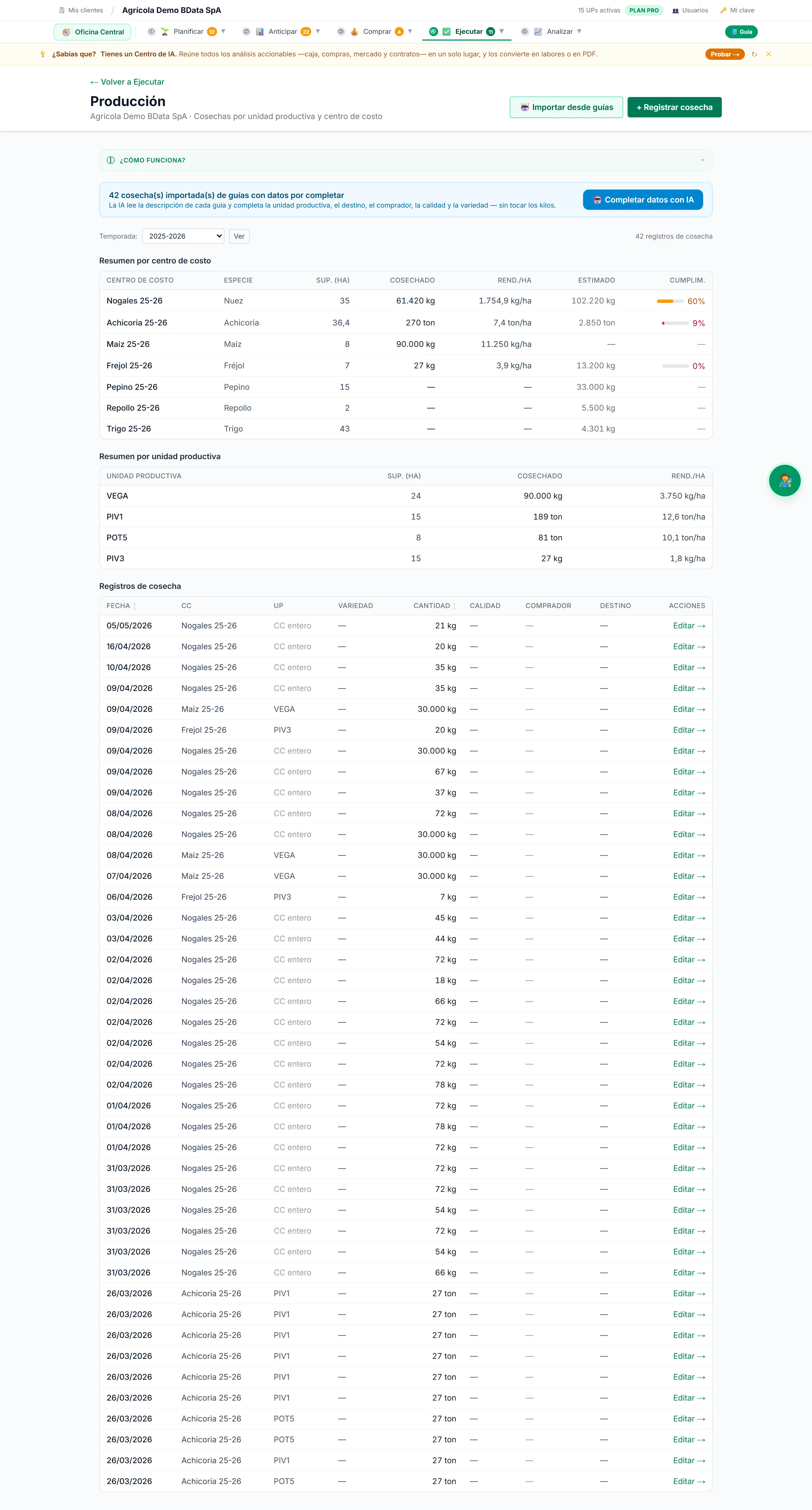The width and height of the screenshot is (812, 1510).
Task: Open the floating farmer assistant button
Action: pyautogui.click(x=784, y=481)
